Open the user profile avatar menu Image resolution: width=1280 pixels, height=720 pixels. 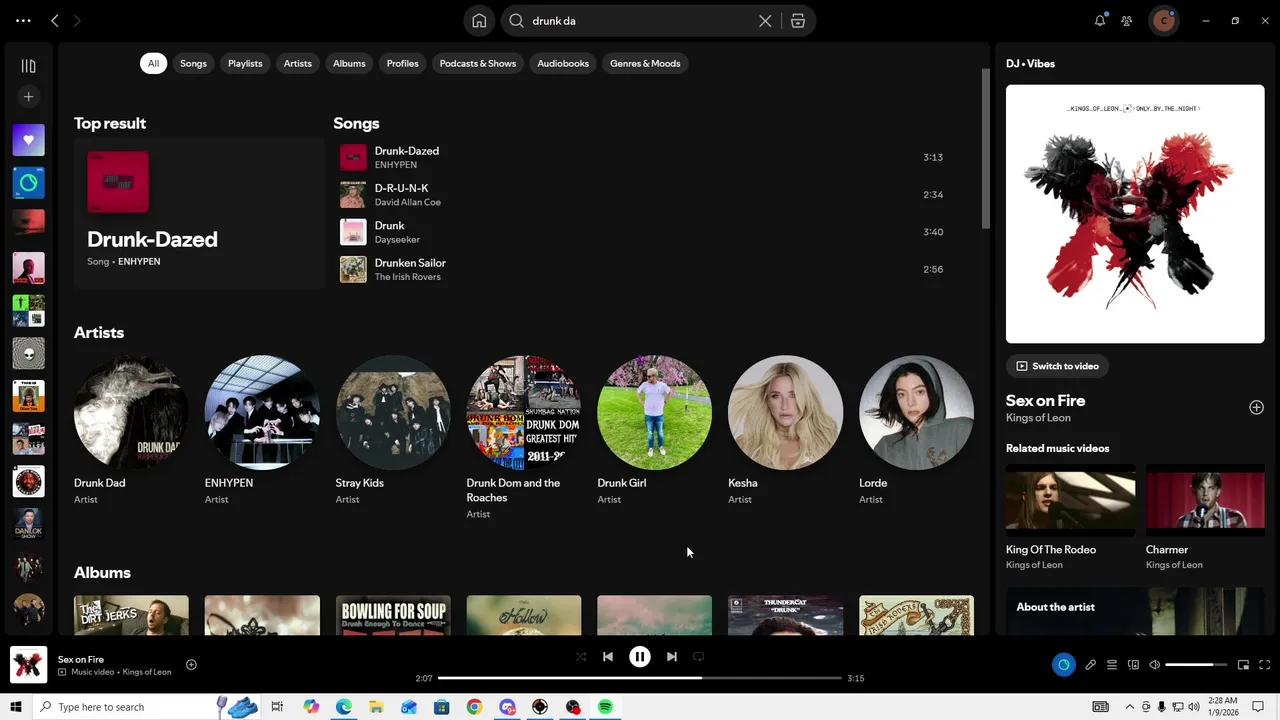pyautogui.click(x=1163, y=20)
